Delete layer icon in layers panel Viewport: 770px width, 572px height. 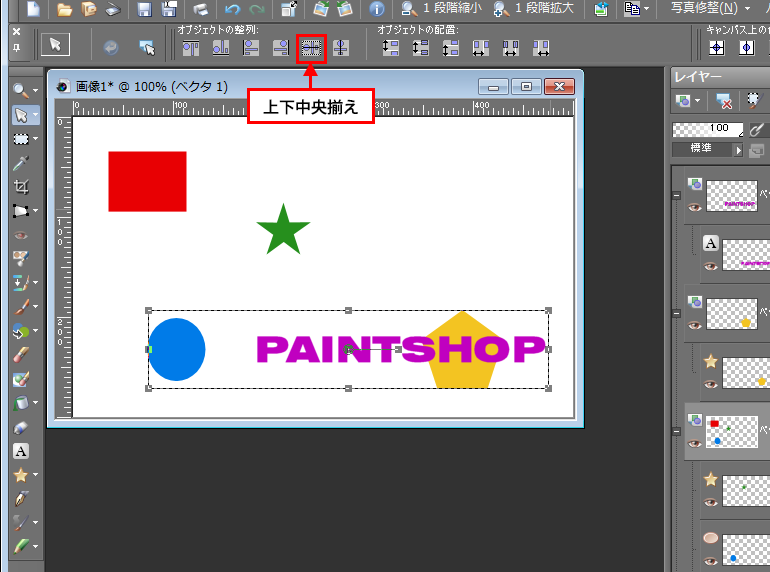tap(724, 101)
